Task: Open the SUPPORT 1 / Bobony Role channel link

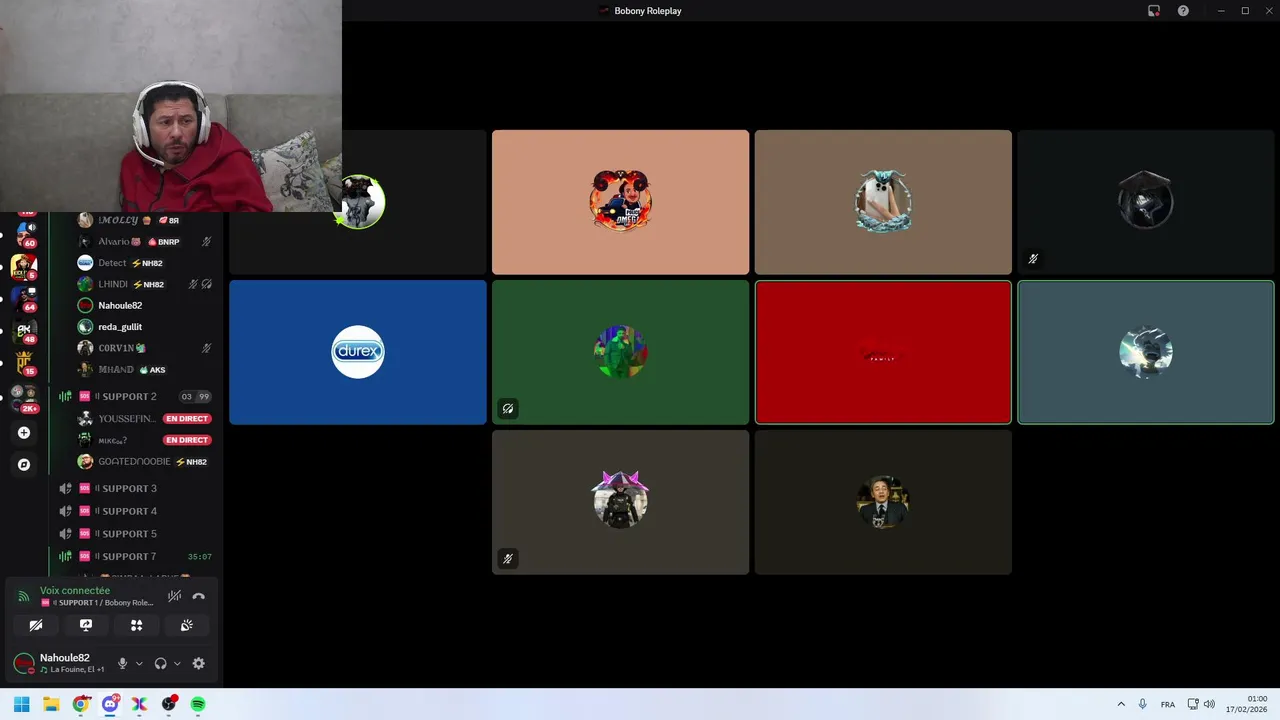Action: coord(97,603)
